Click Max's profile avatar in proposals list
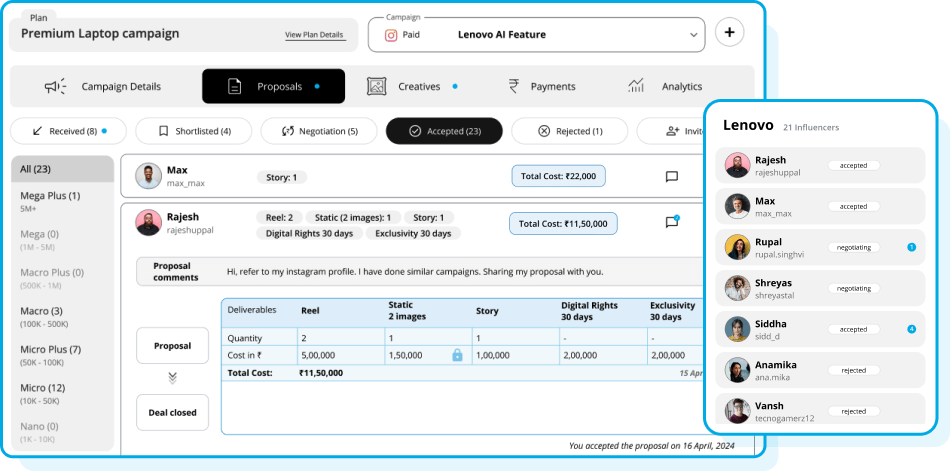The image size is (950, 471). (x=148, y=176)
